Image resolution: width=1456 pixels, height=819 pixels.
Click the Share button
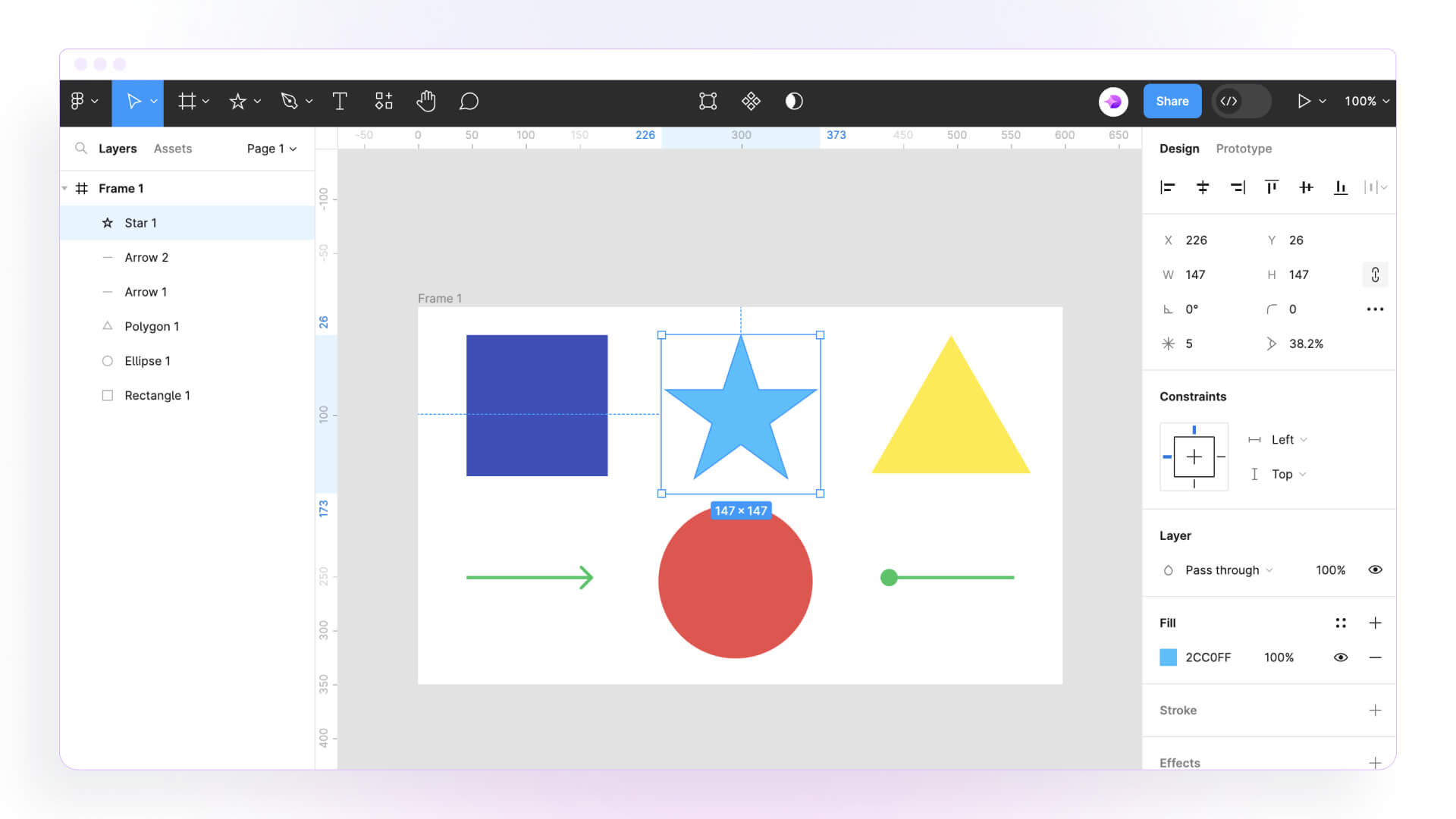(x=1172, y=101)
